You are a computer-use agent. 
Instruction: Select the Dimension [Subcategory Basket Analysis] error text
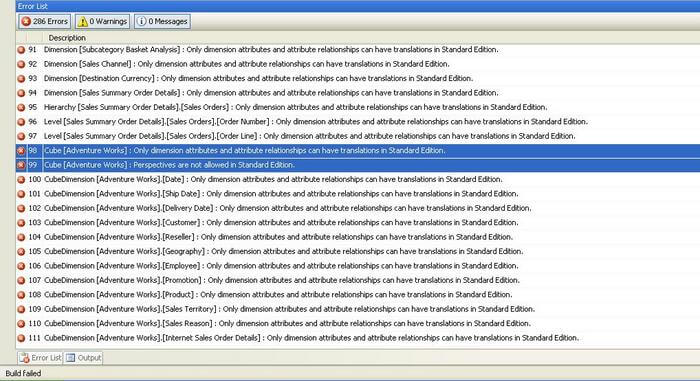coord(271,50)
